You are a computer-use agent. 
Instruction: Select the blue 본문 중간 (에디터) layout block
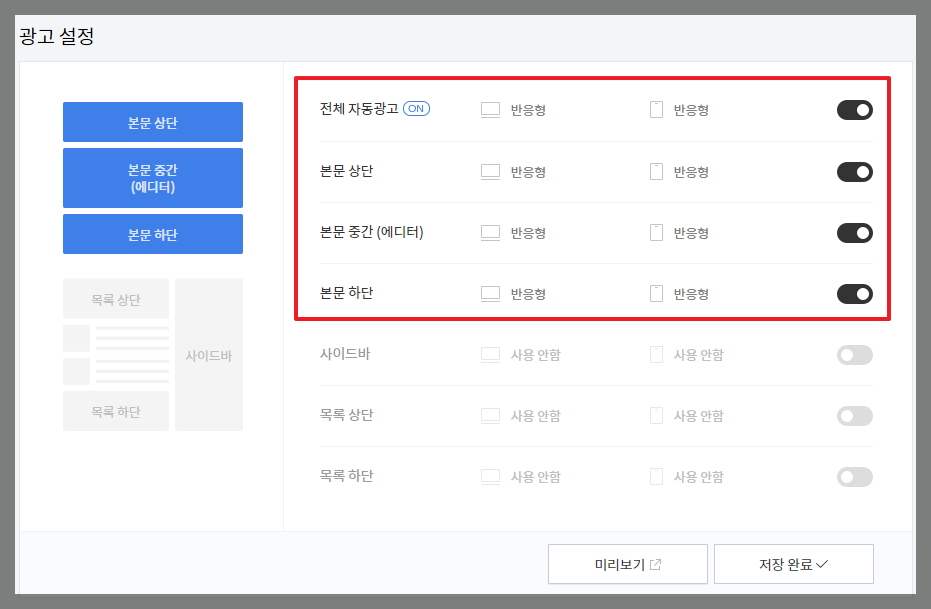(153, 178)
